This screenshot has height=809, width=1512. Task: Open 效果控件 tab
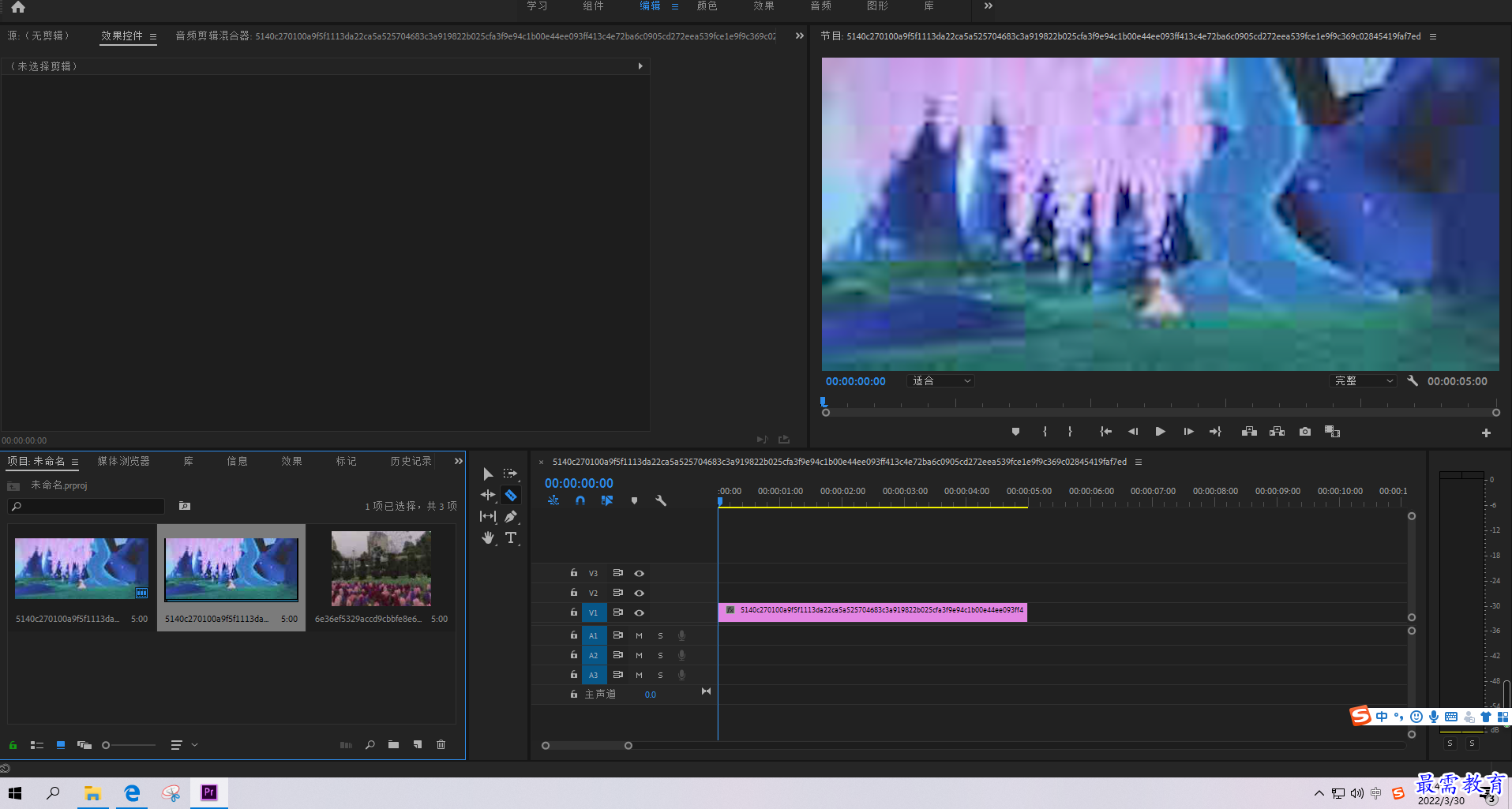122,36
